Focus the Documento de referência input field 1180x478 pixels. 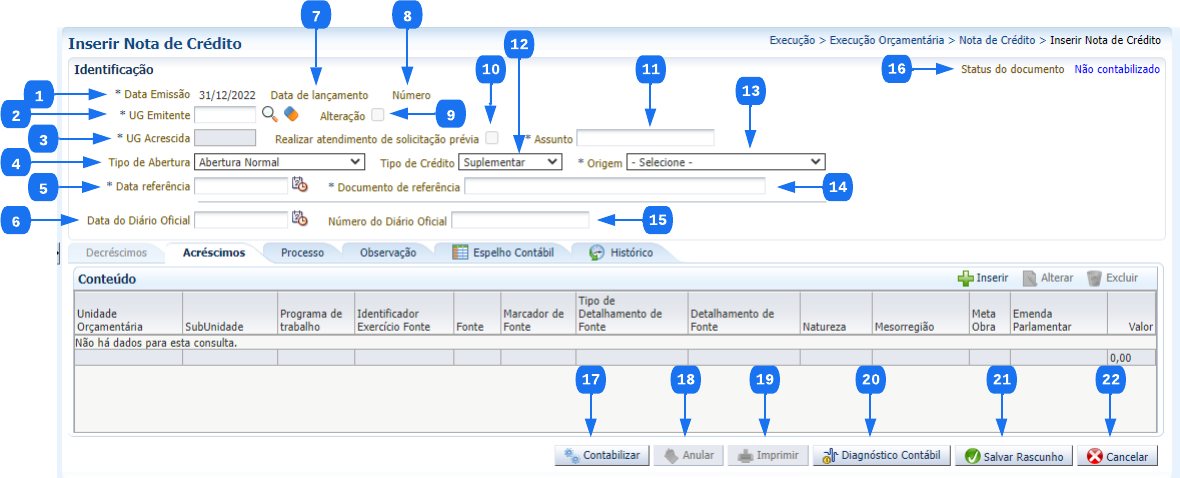click(614, 186)
